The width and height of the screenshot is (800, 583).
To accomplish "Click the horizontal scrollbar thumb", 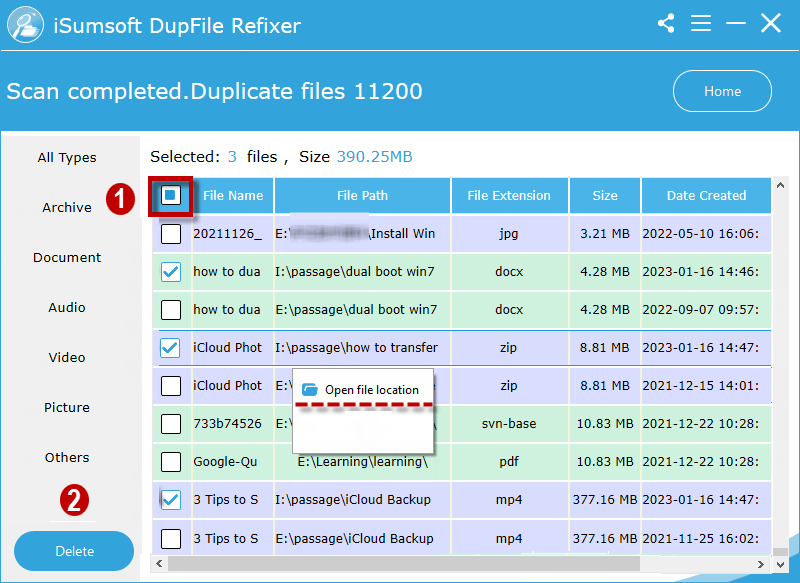I will (x=404, y=564).
